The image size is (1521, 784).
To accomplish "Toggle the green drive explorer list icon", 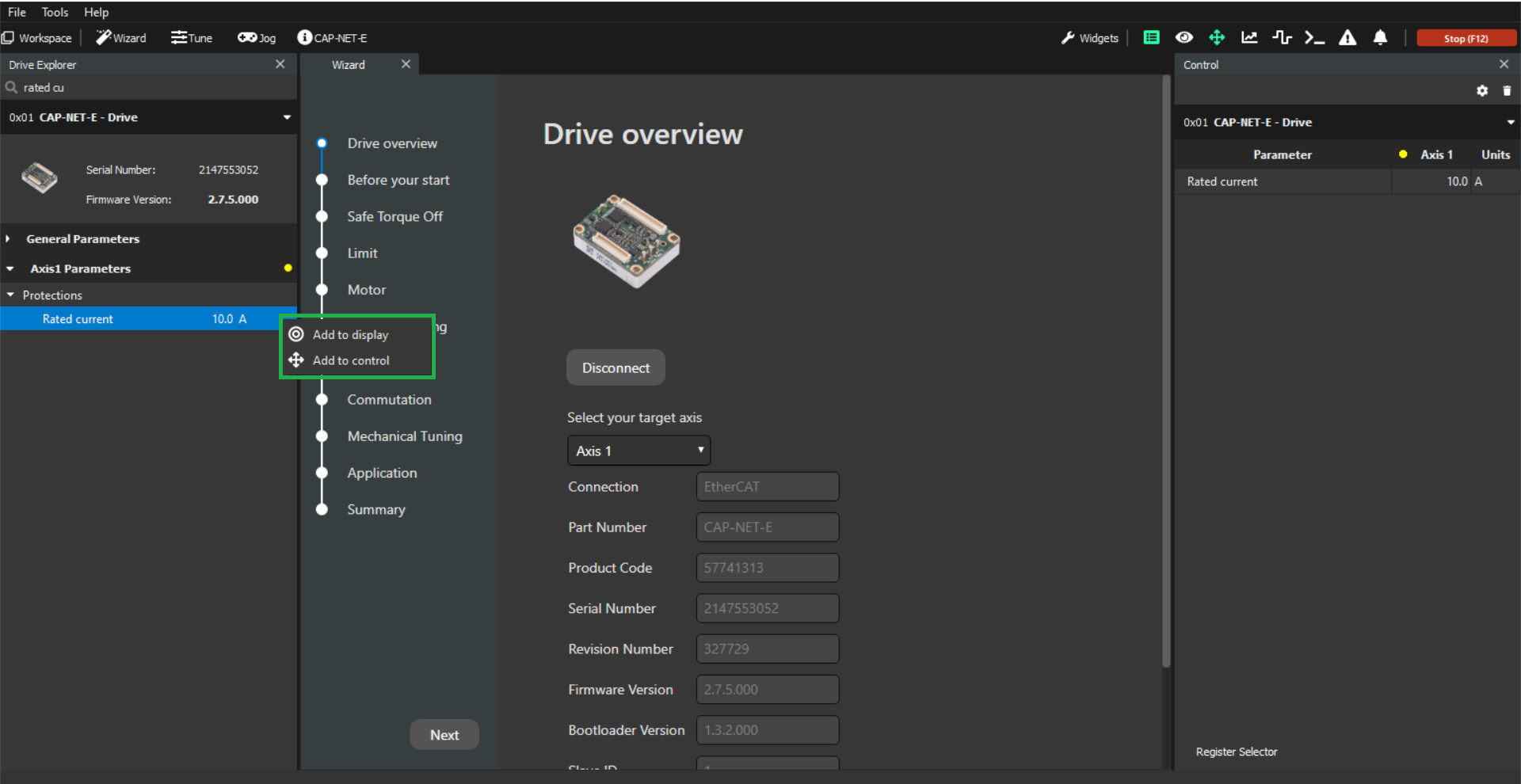I will coord(1151,37).
